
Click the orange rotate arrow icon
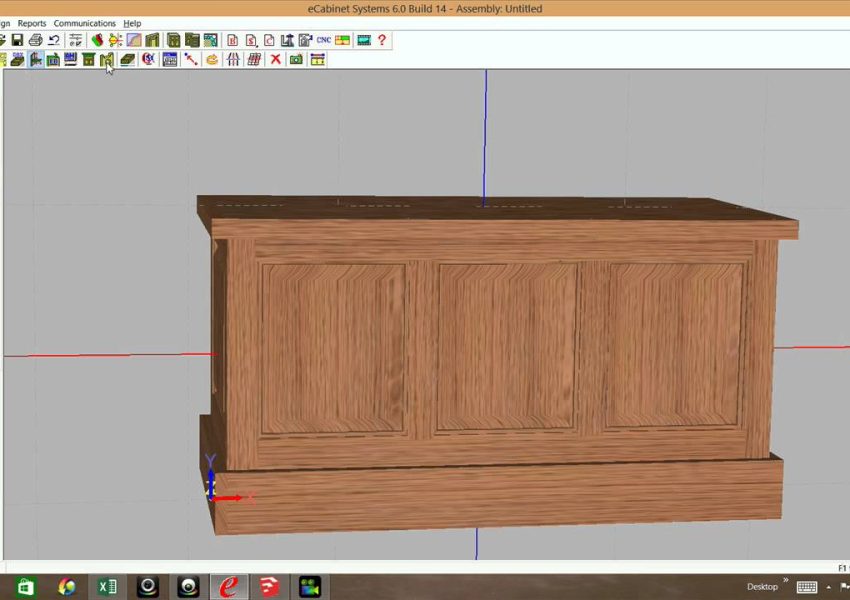[x=212, y=60]
